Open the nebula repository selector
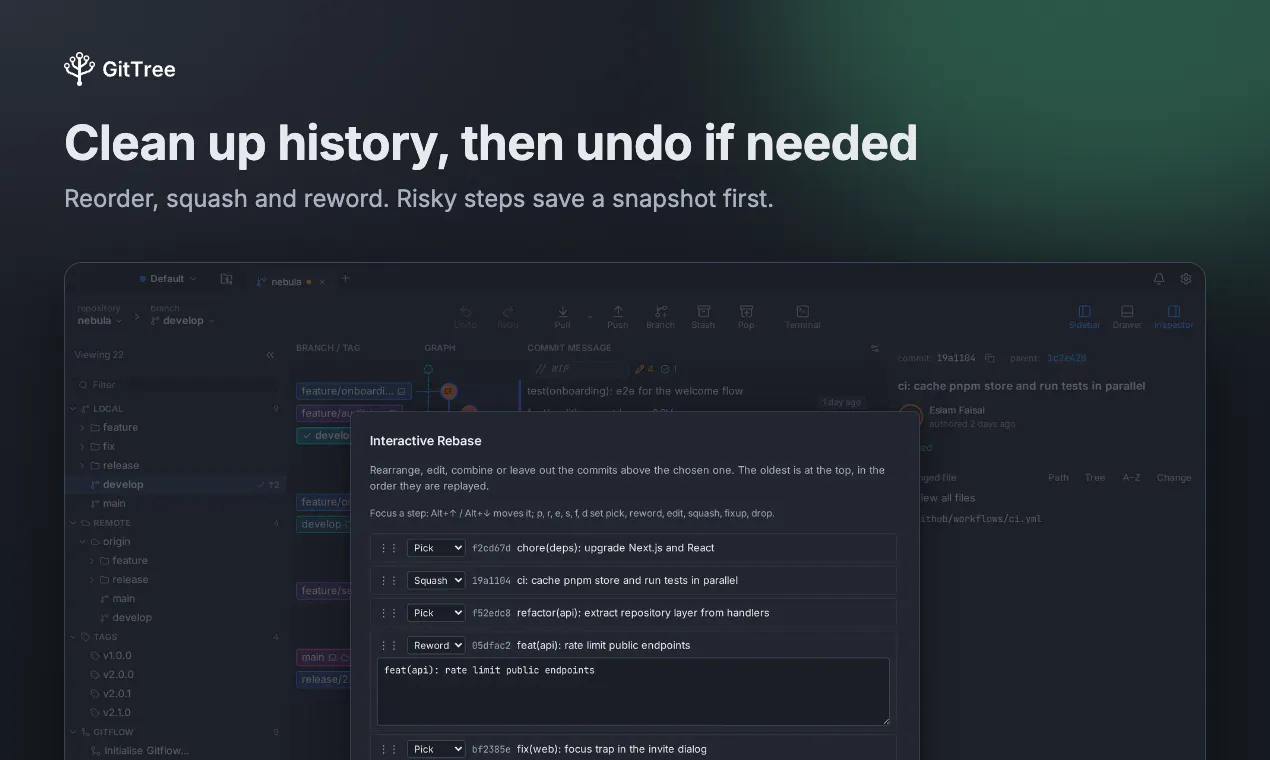 (x=100, y=321)
